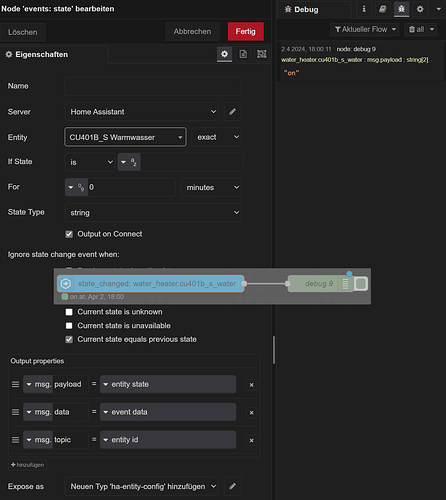Open the State Type string dropdown
The image size is (446, 500).
(x=153, y=213)
